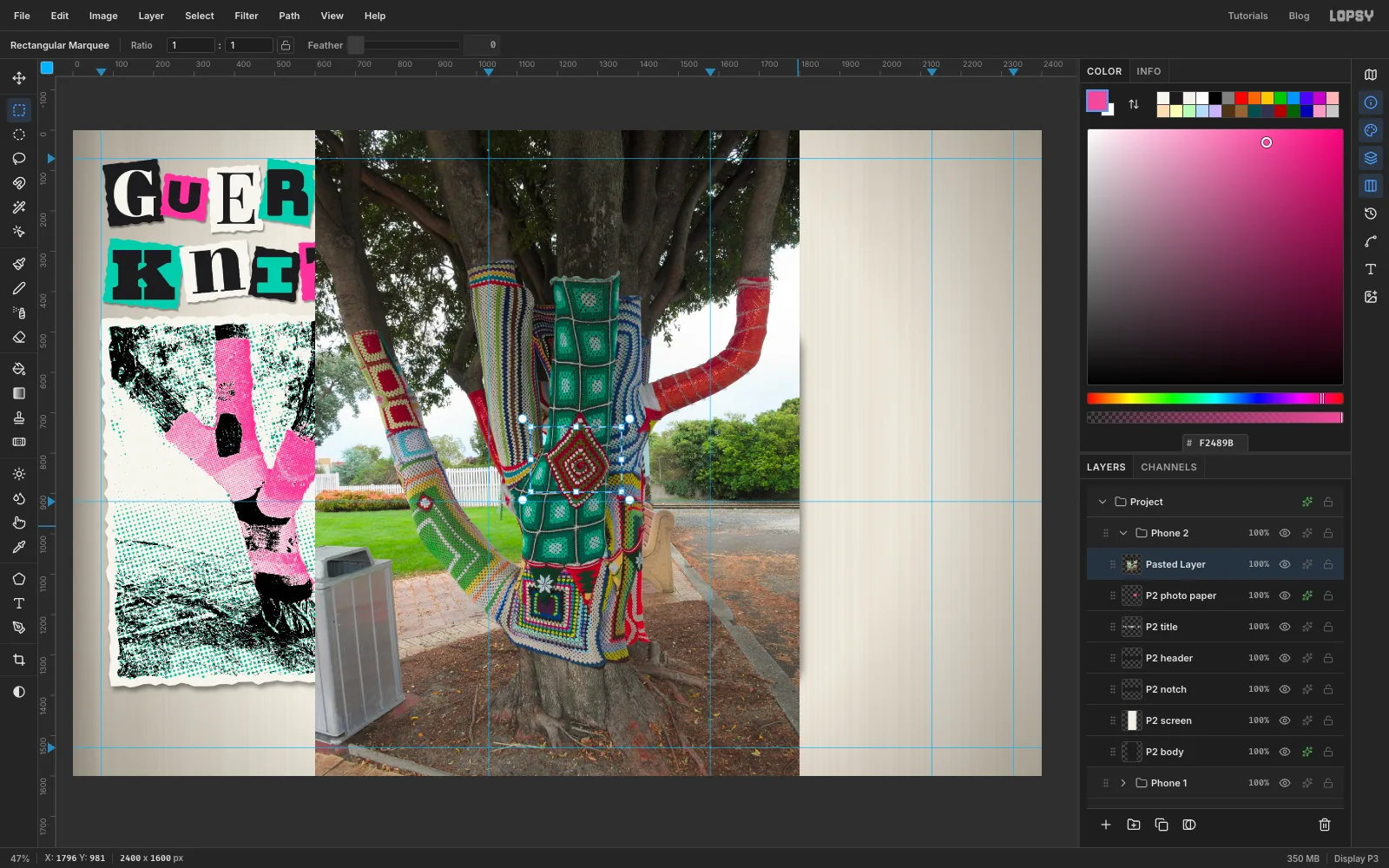Screen dimensions: 1389x868
Task: Select the Lasso tool
Action: pyautogui.click(x=19, y=159)
